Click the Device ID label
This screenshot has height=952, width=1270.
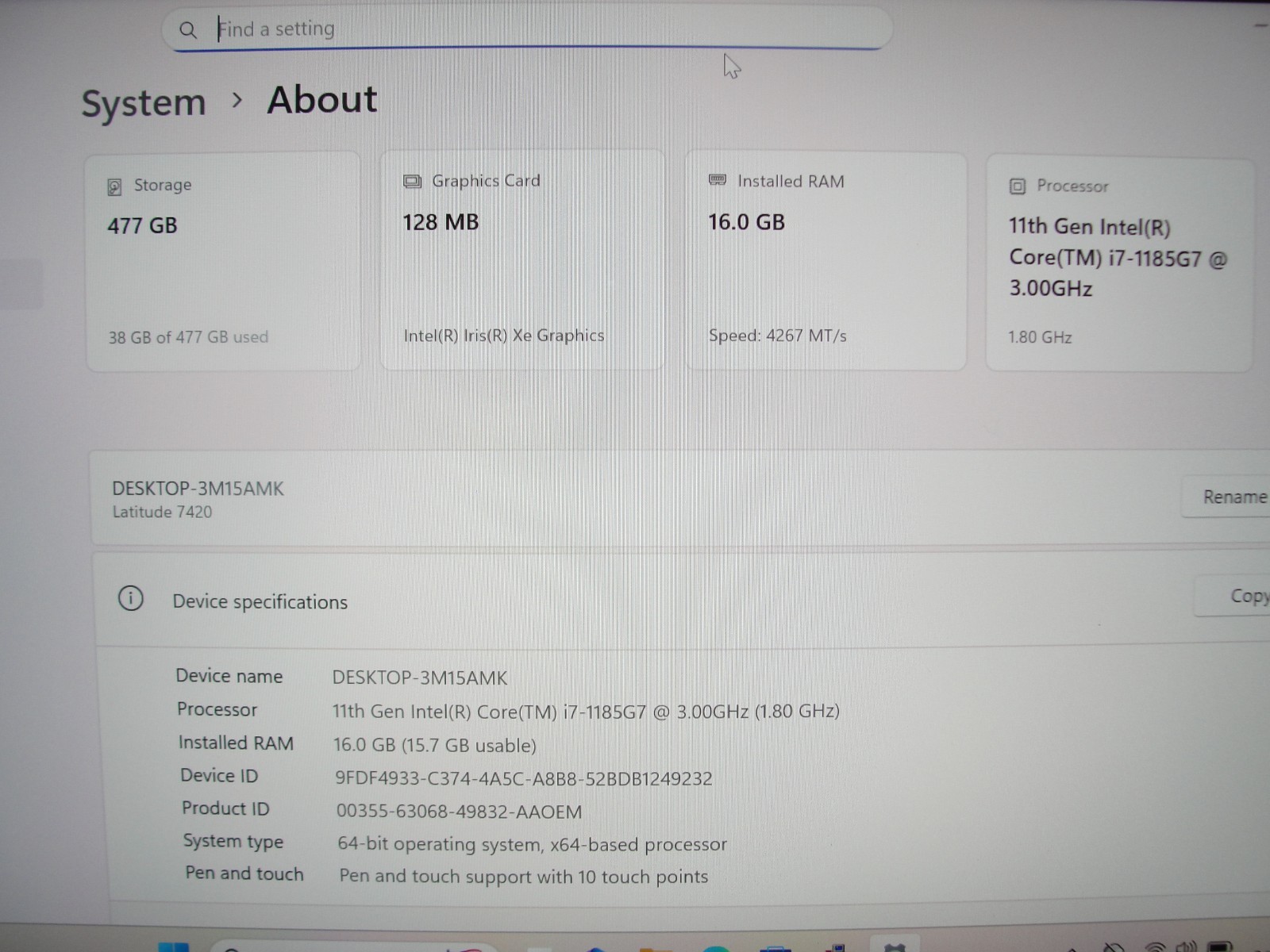219,776
